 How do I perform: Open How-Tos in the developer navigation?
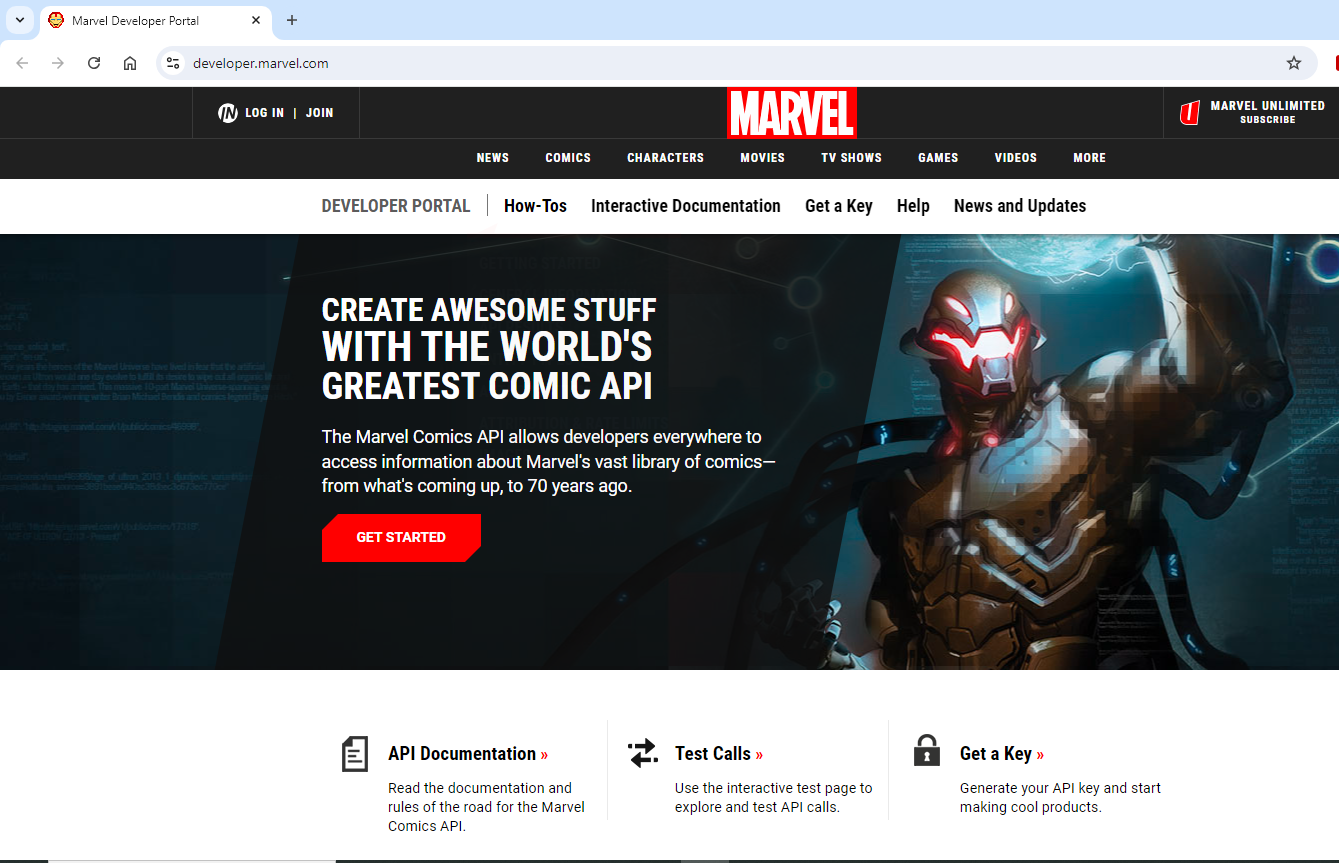(x=535, y=206)
